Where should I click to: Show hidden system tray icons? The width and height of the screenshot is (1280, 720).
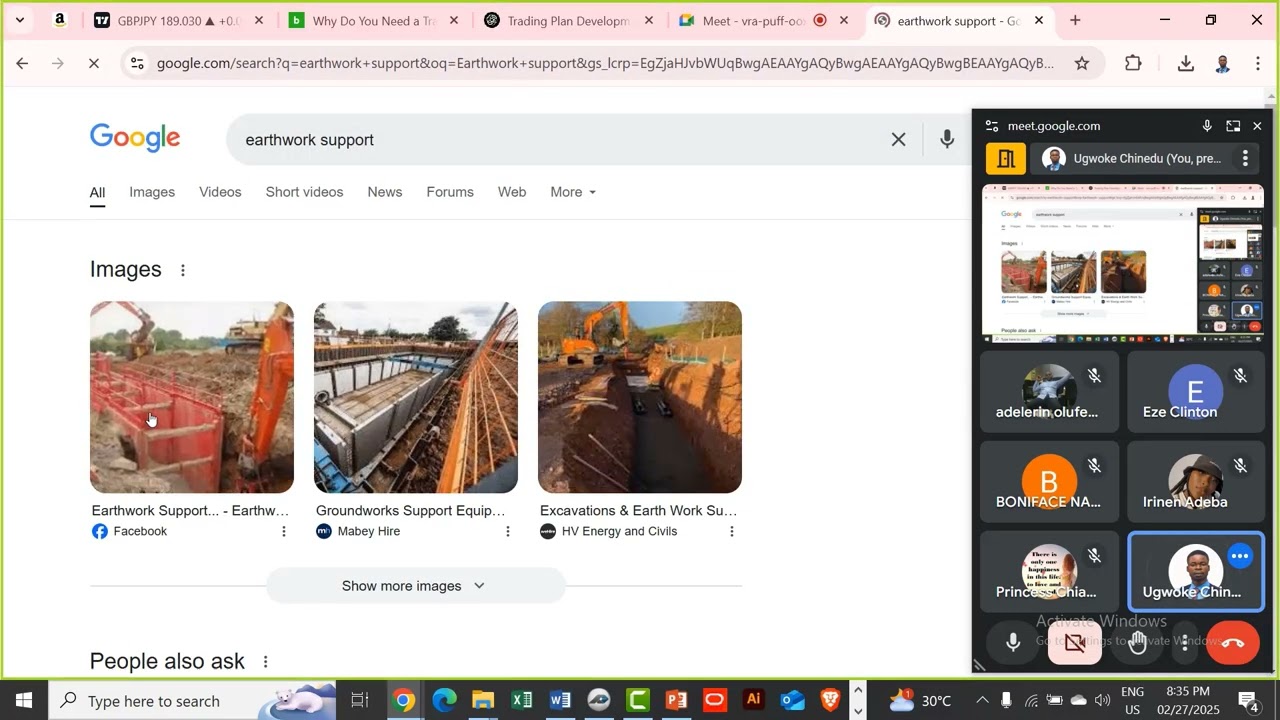coord(982,700)
